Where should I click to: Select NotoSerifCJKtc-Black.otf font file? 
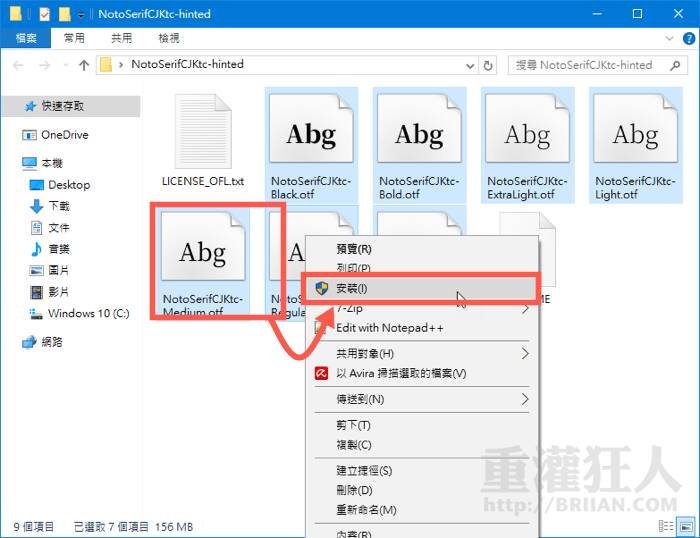coord(311,145)
